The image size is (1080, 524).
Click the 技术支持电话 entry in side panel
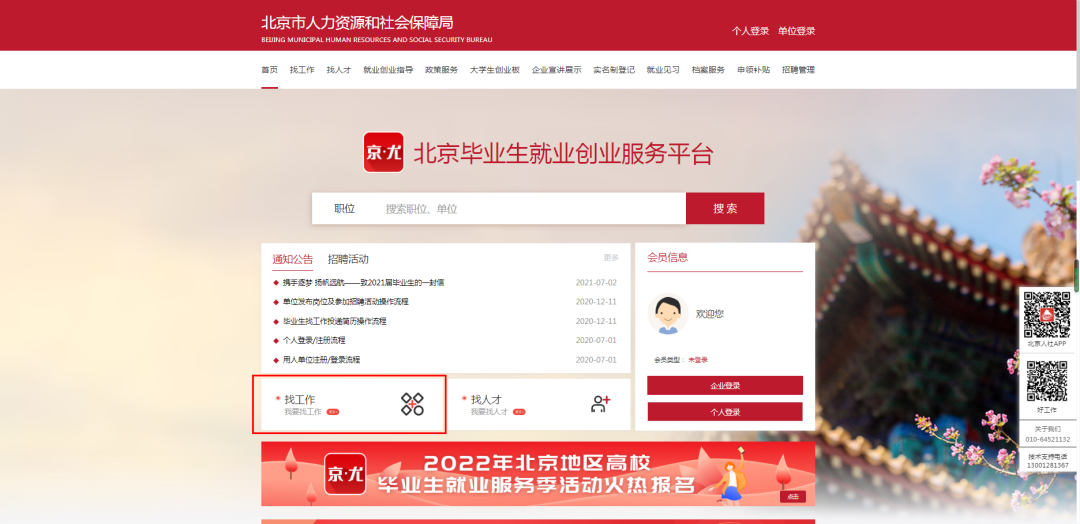[x=1048, y=461]
